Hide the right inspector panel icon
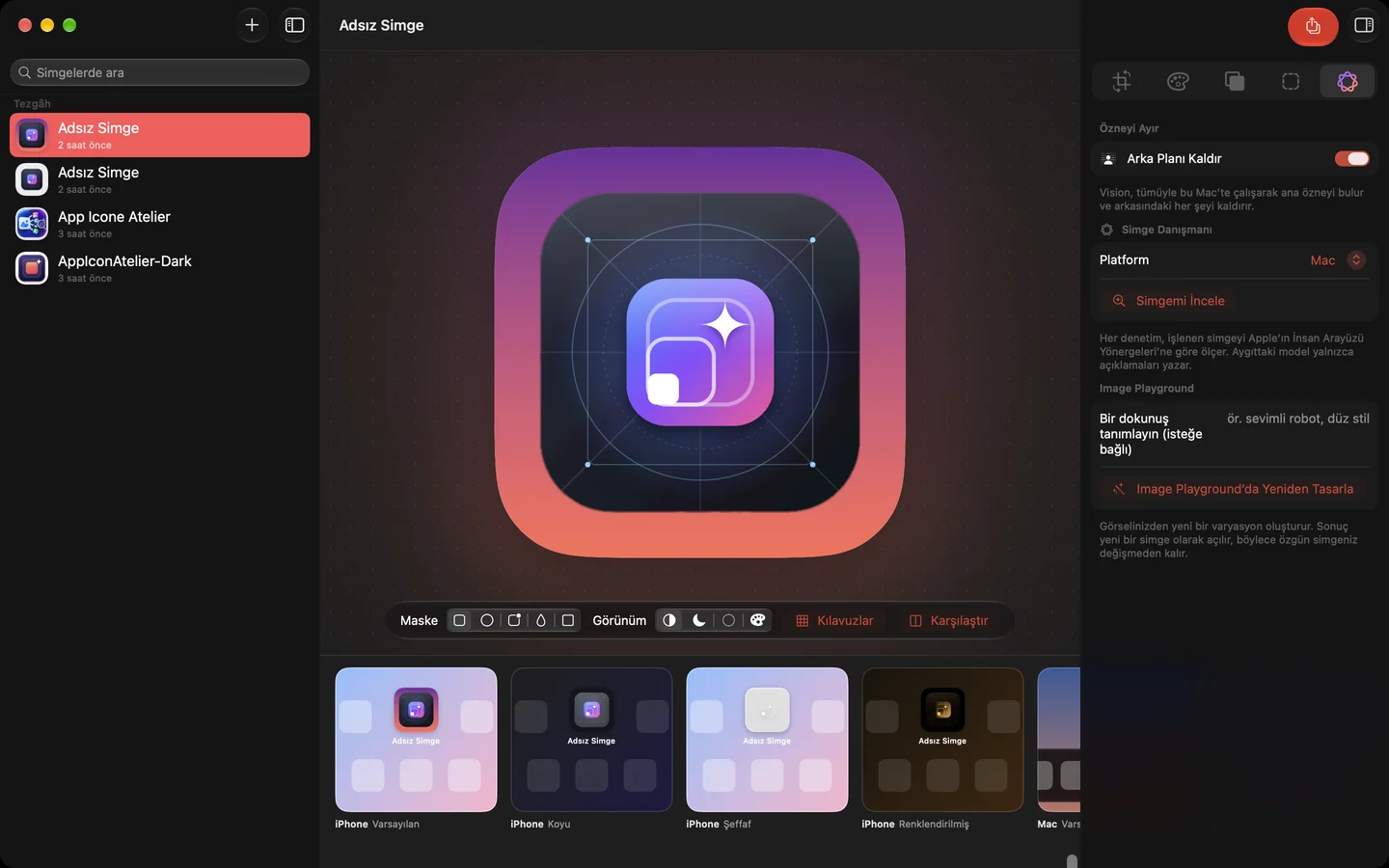 coord(1364,25)
